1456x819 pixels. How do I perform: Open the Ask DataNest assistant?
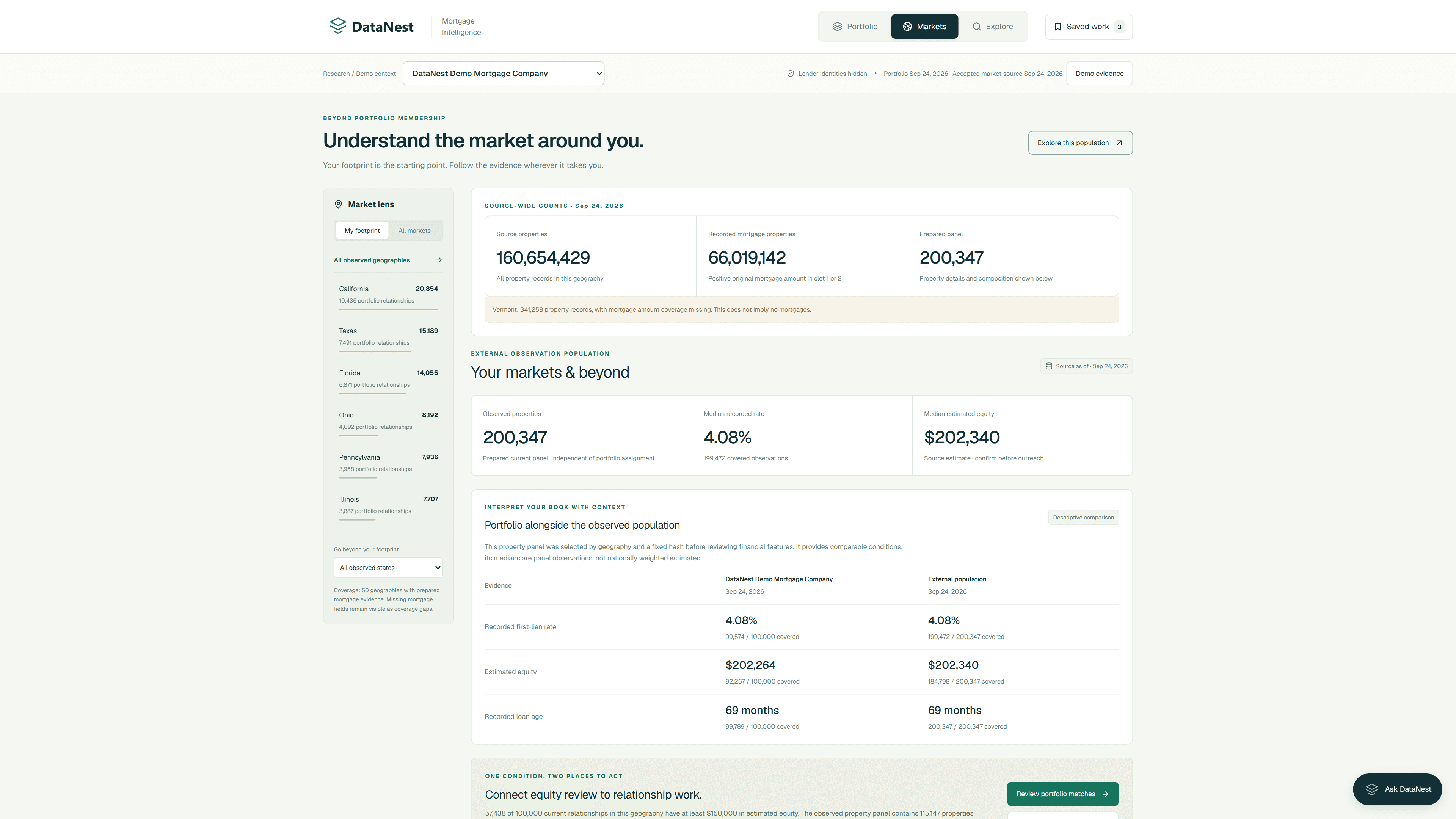point(1397,789)
